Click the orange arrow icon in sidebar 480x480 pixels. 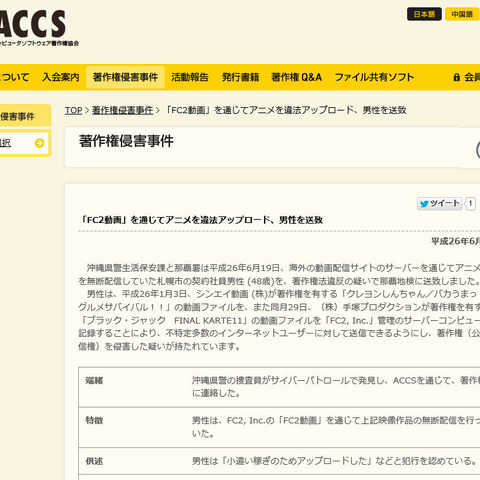pos(39,143)
